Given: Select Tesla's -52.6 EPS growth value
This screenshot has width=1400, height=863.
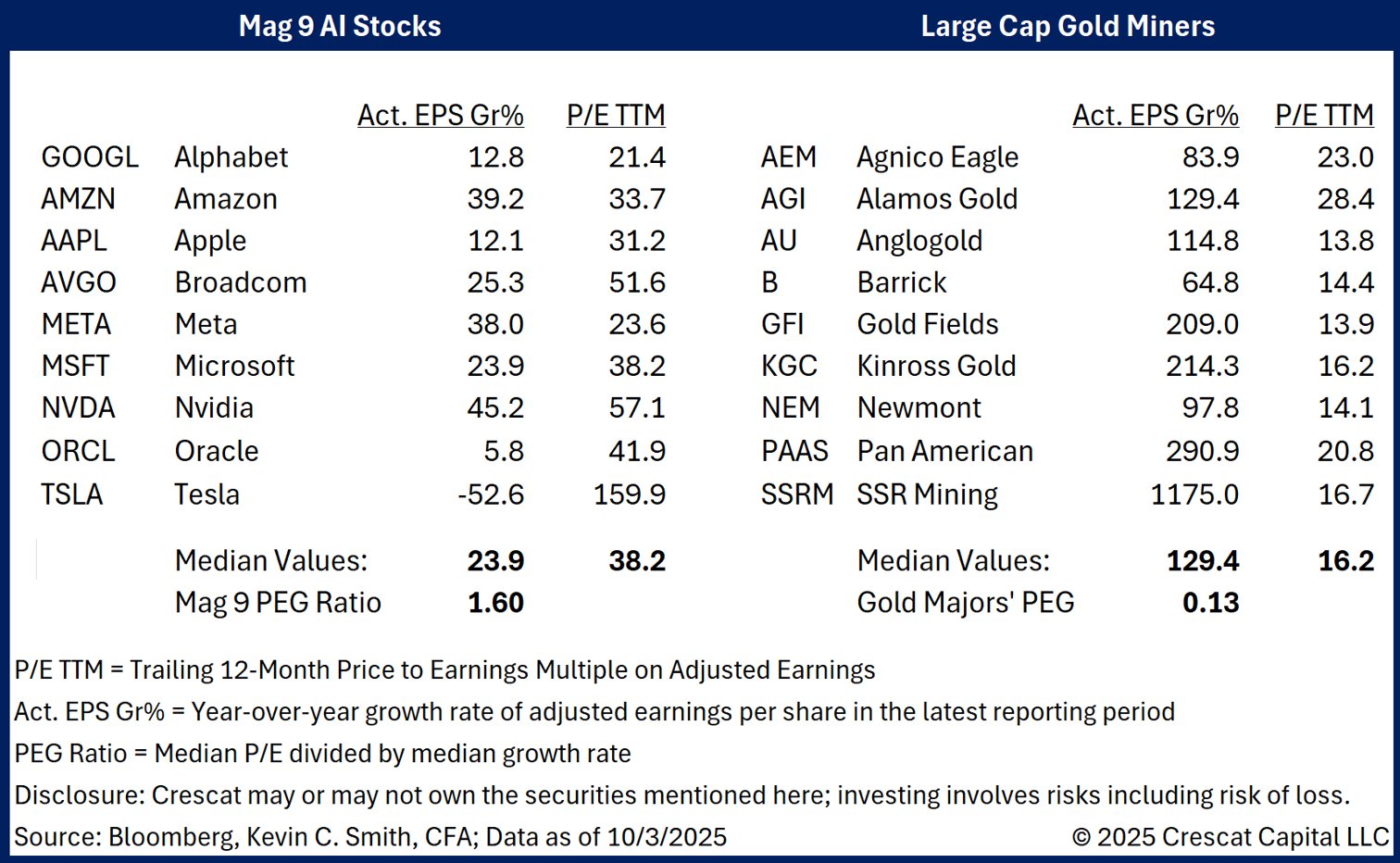Looking at the screenshot, I should point(491,494).
